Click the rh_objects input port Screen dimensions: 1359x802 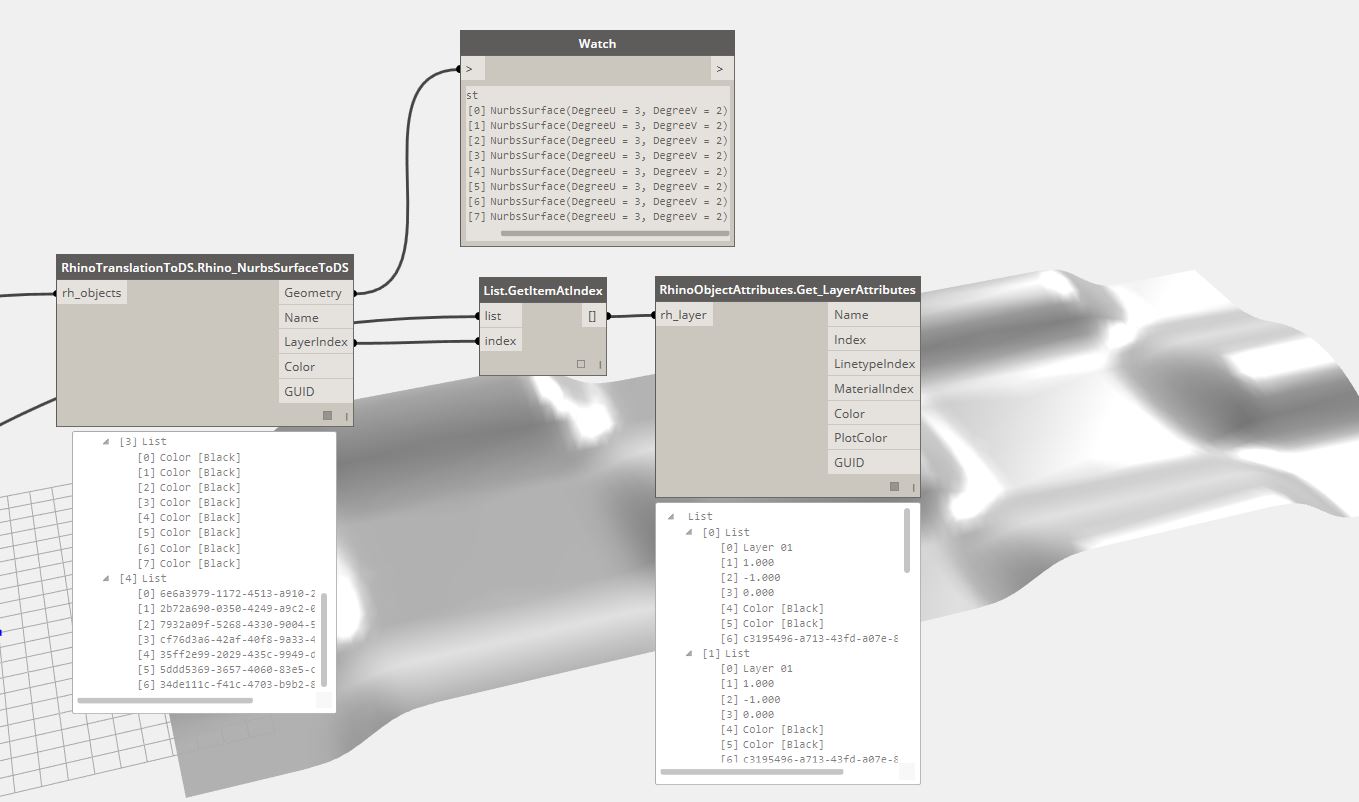pos(92,293)
